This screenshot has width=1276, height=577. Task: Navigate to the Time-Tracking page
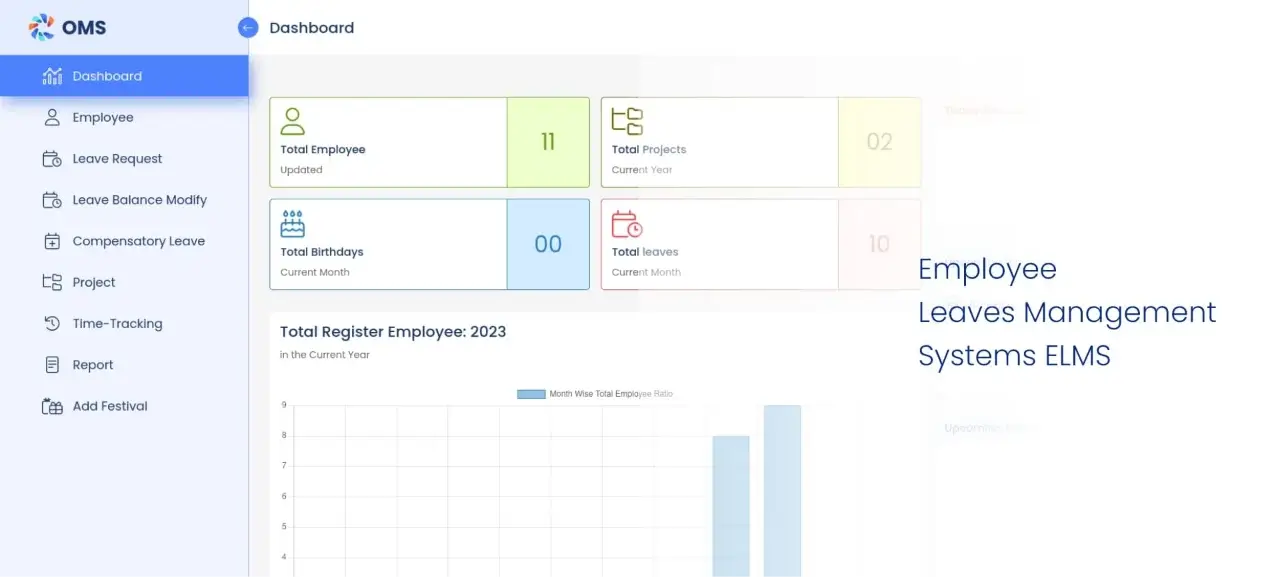coord(117,323)
